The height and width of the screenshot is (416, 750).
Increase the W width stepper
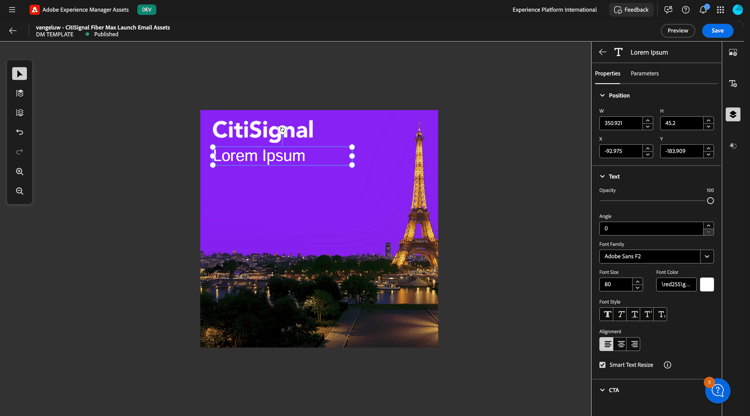648,120
